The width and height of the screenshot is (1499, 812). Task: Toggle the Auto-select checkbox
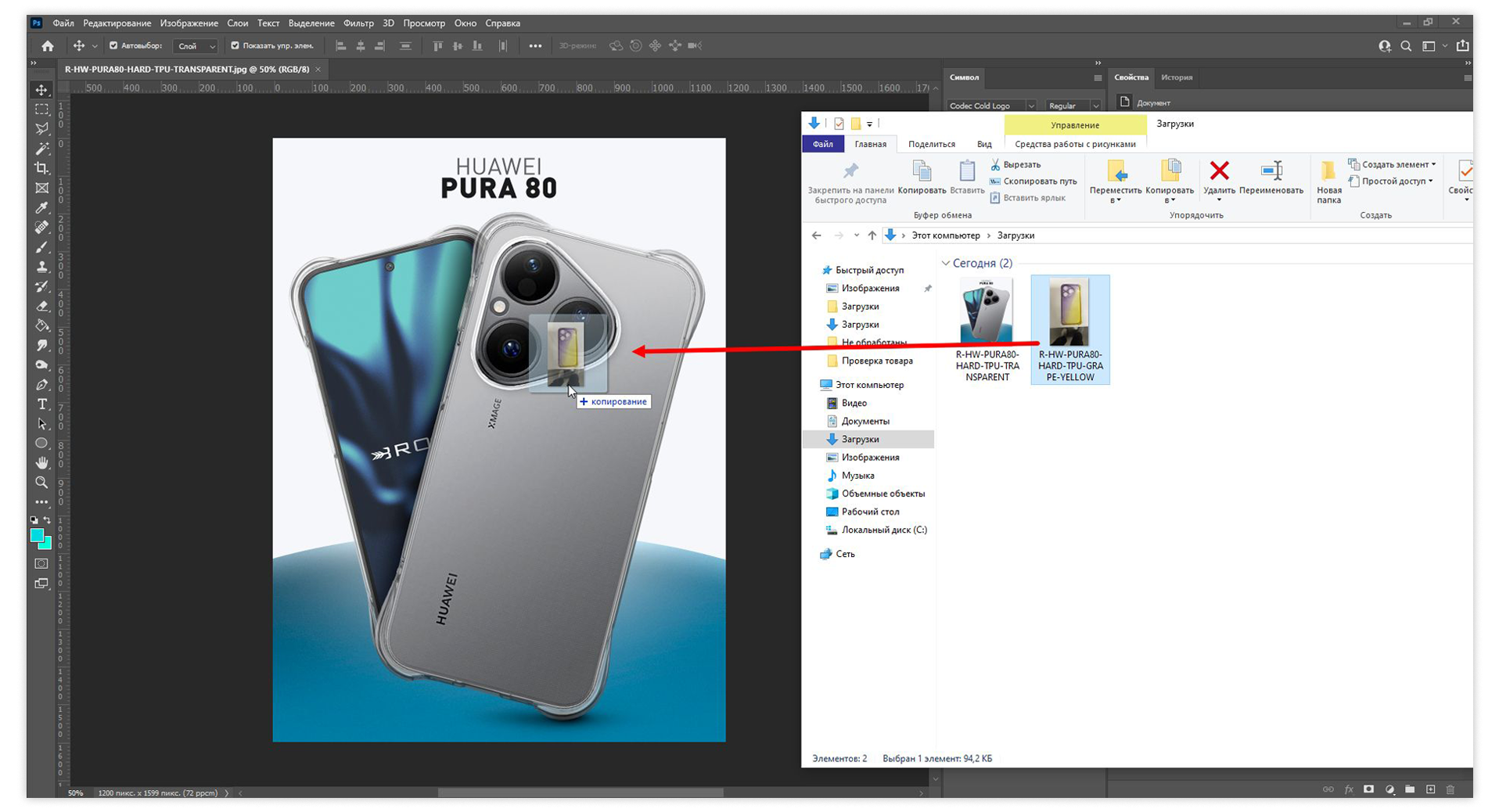point(113,46)
